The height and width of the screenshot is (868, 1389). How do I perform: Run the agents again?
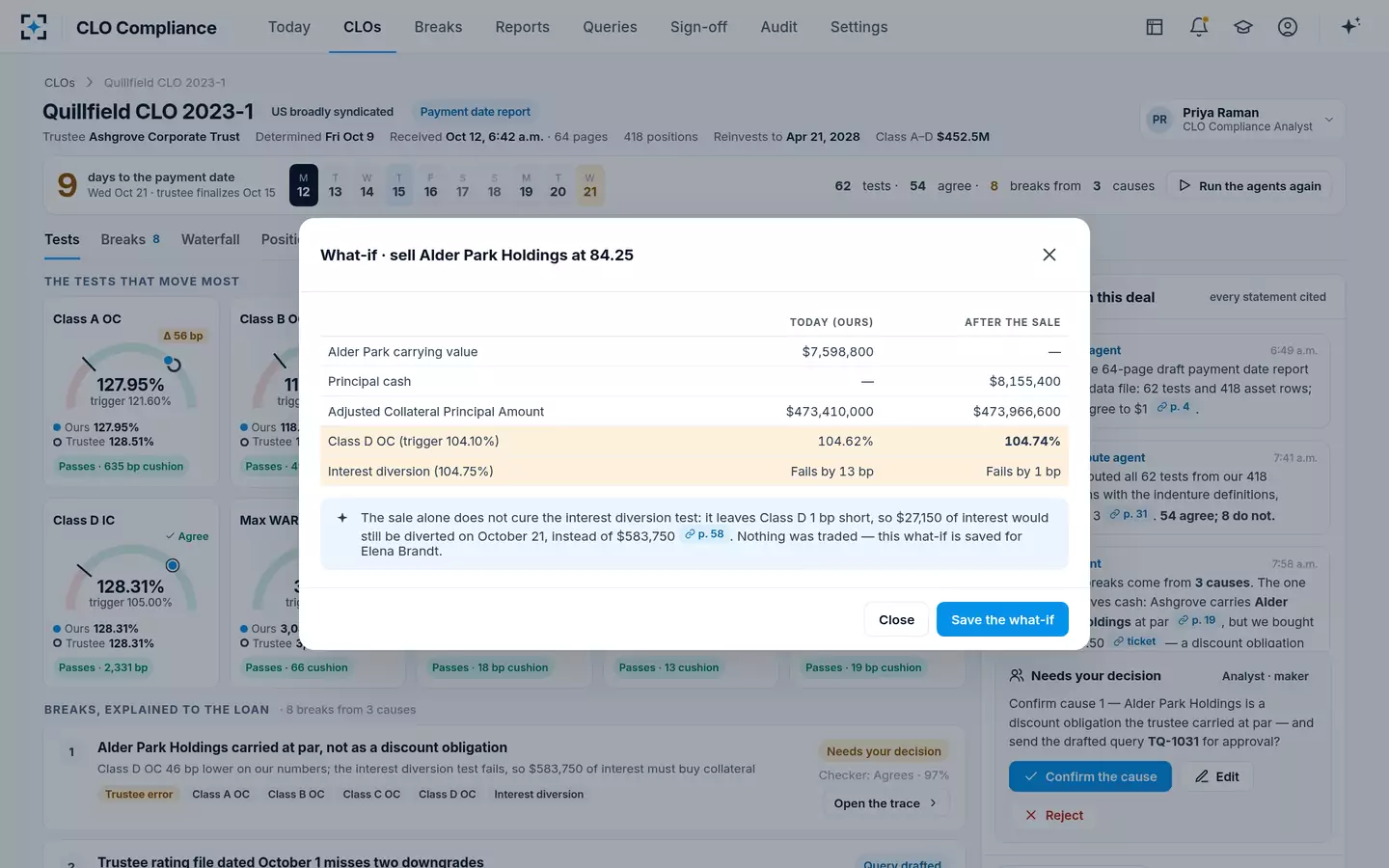pyautogui.click(x=1249, y=186)
